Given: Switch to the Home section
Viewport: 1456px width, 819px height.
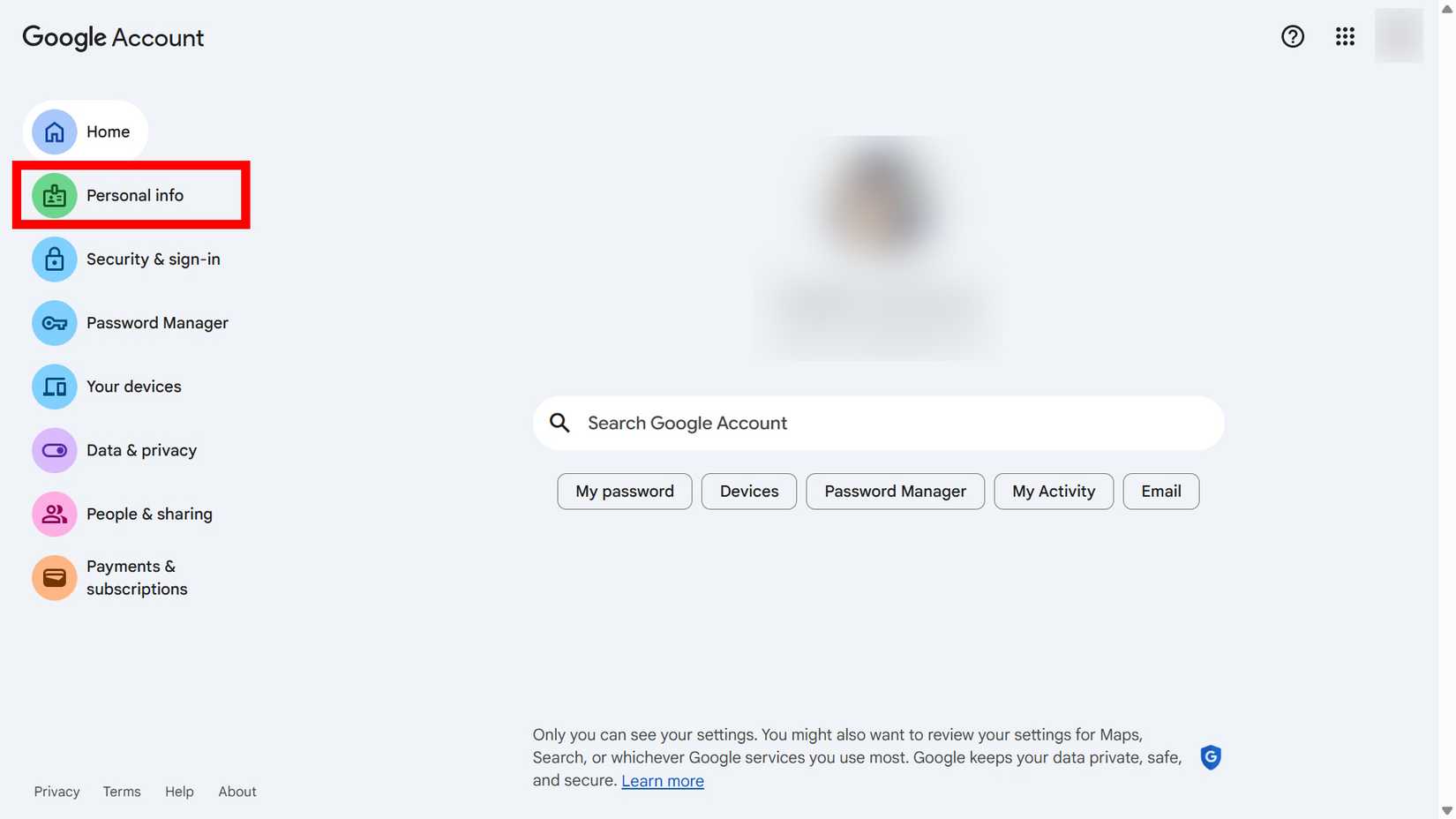Looking at the screenshot, I should (x=108, y=131).
